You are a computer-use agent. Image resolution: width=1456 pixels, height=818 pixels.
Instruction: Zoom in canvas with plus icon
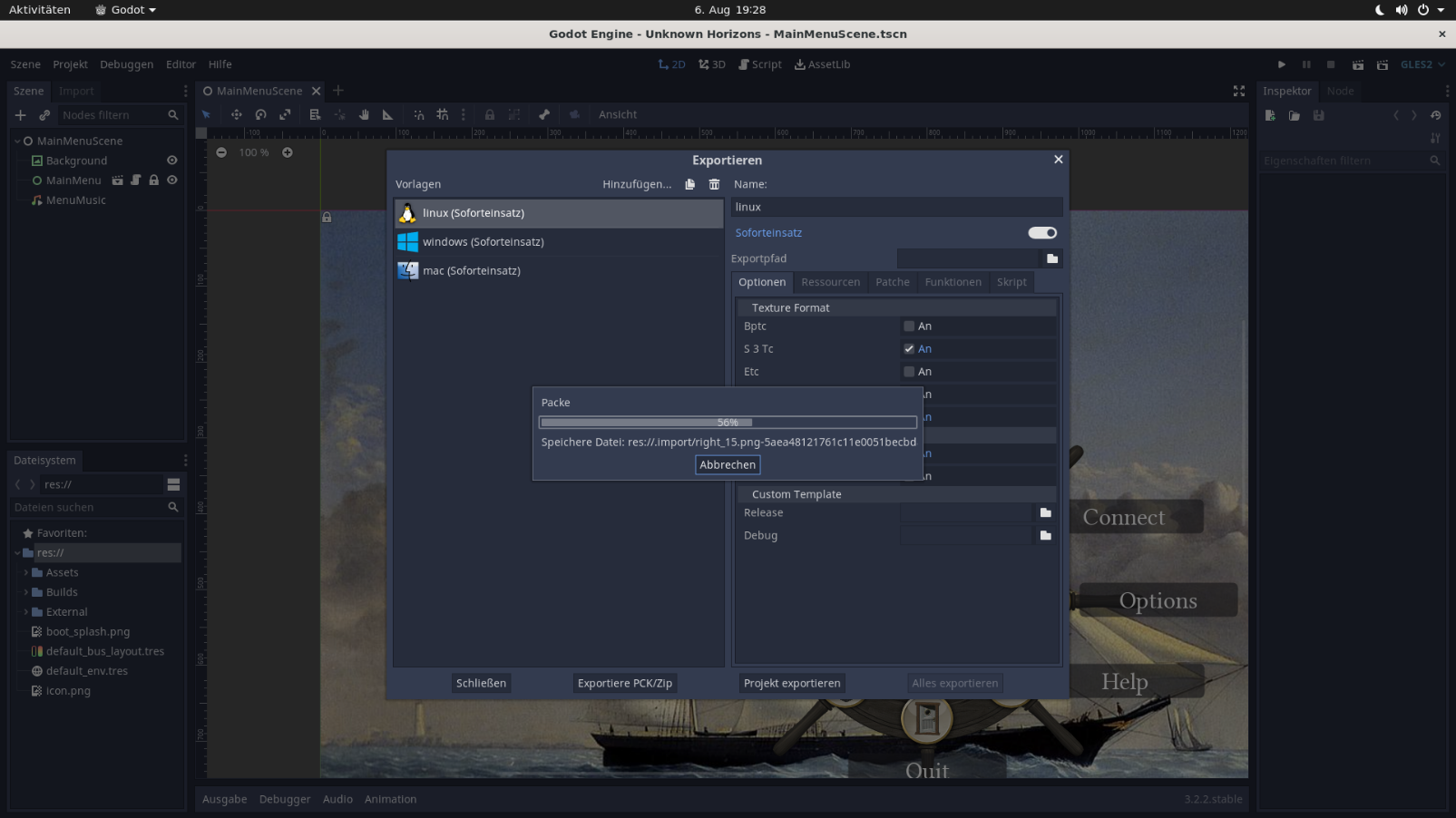[288, 152]
